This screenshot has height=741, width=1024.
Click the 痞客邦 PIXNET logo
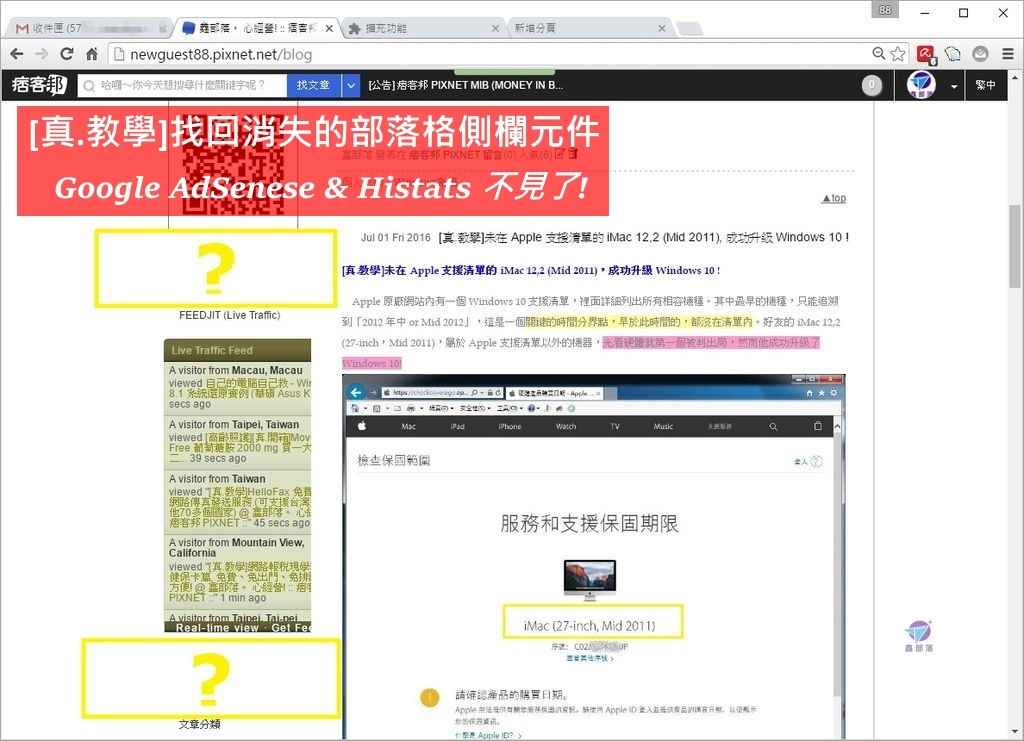coord(39,85)
